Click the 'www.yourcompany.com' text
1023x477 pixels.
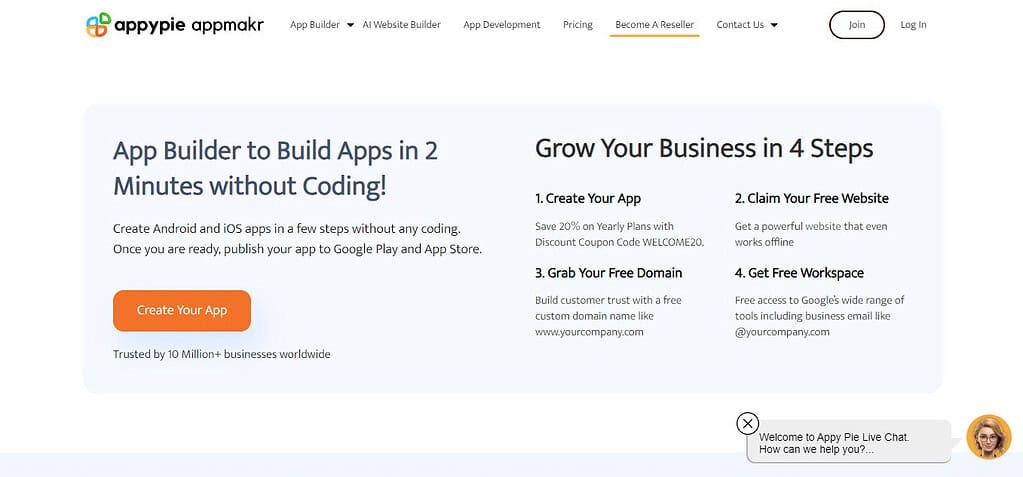(589, 331)
